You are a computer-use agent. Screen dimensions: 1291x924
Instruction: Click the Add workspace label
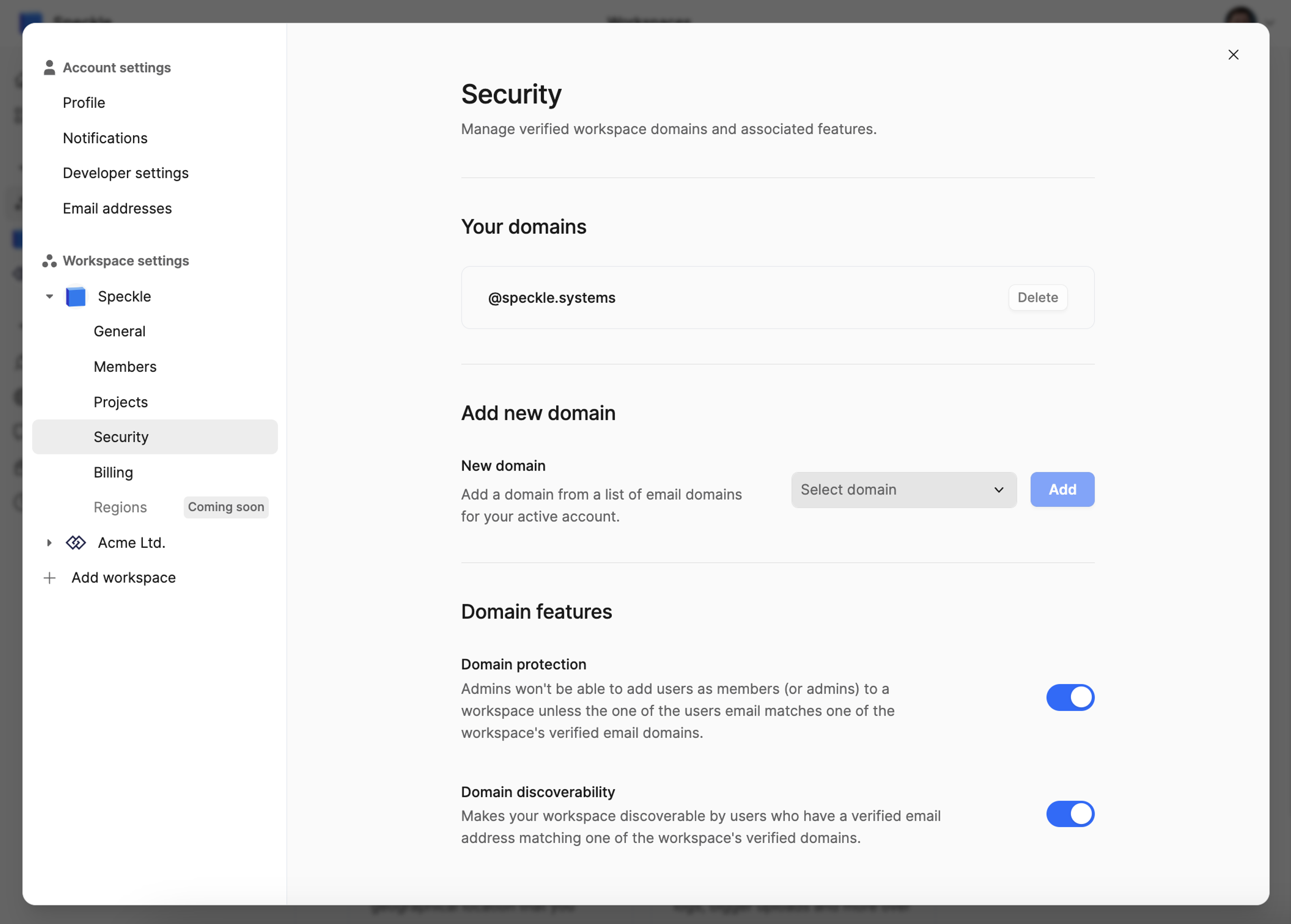coord(124,578)
